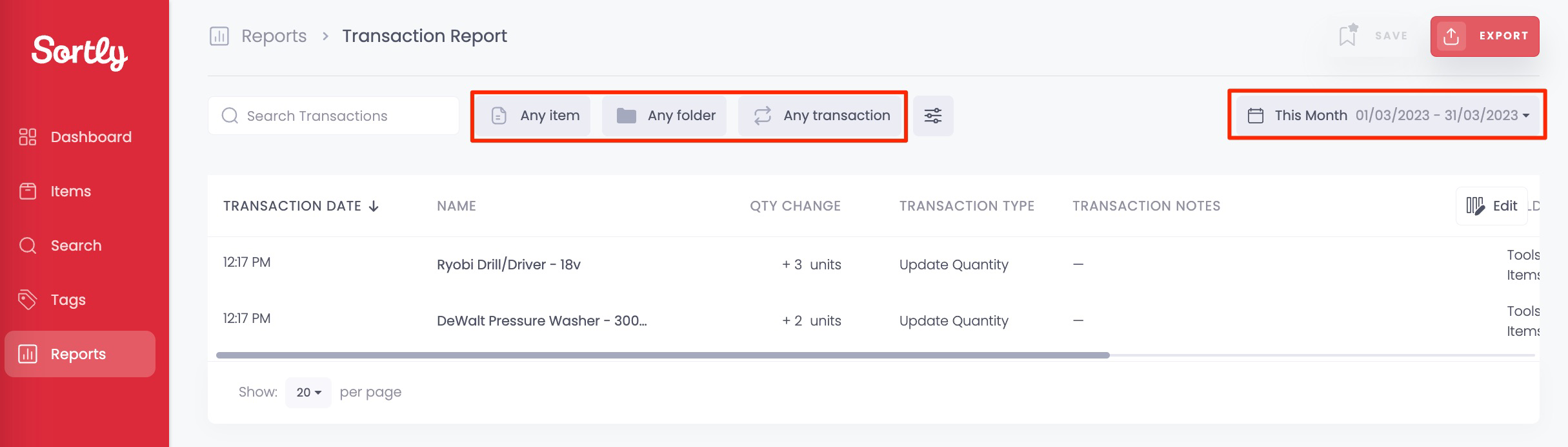Change the 20 per page dropdown
Viewport: 1568px width, 447px height.
pyautogui.click(x=308, y=392)
